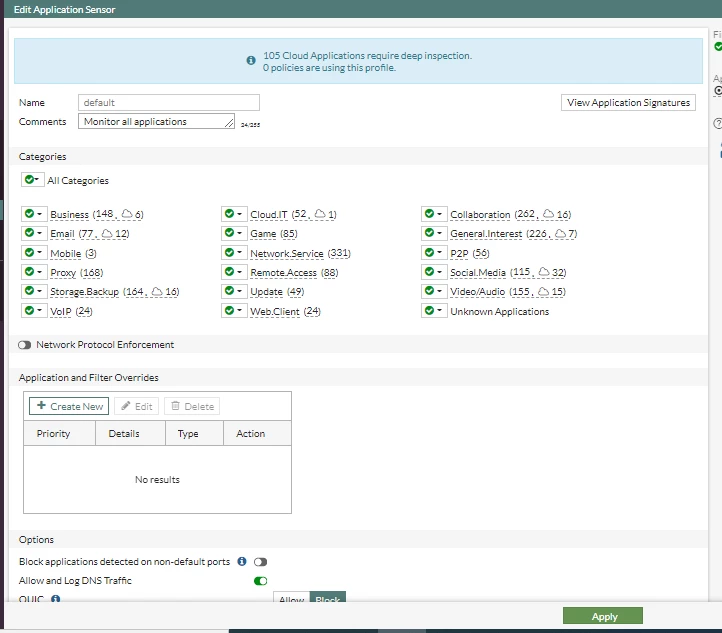Click Create New override button
This screenshot has height=633, width=722.
pyautogui.click(x=69, y=406)
